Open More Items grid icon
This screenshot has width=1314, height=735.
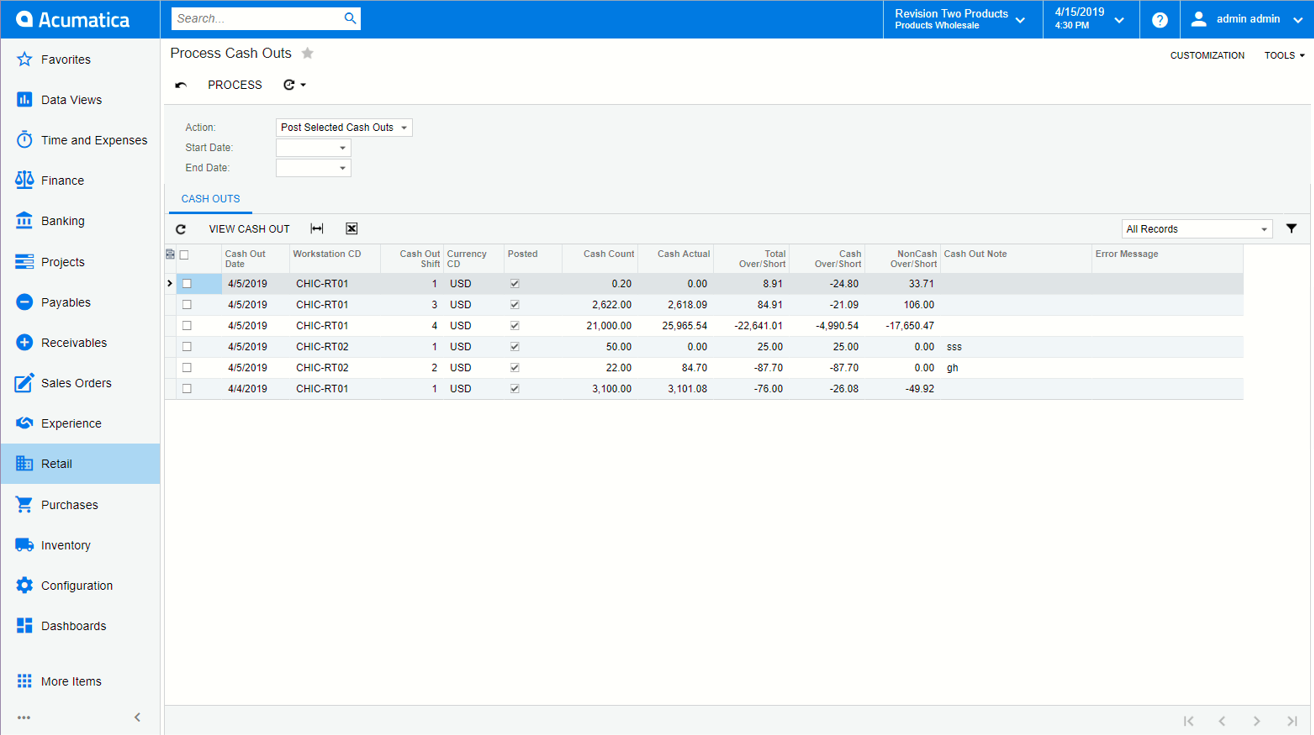pyautogui.click(x=24, y=681)
